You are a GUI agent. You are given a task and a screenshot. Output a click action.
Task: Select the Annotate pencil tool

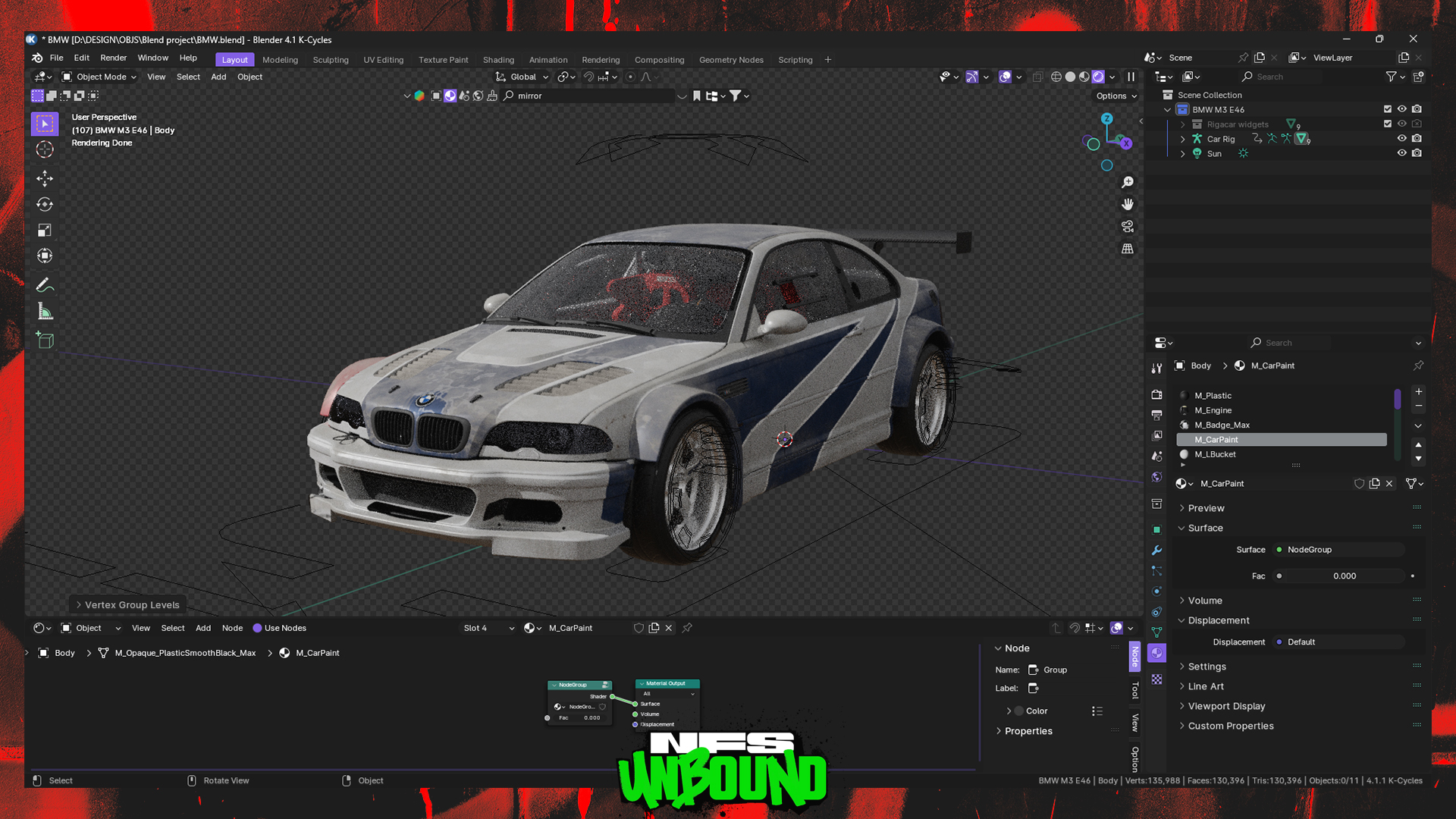[x=45, y=285]
